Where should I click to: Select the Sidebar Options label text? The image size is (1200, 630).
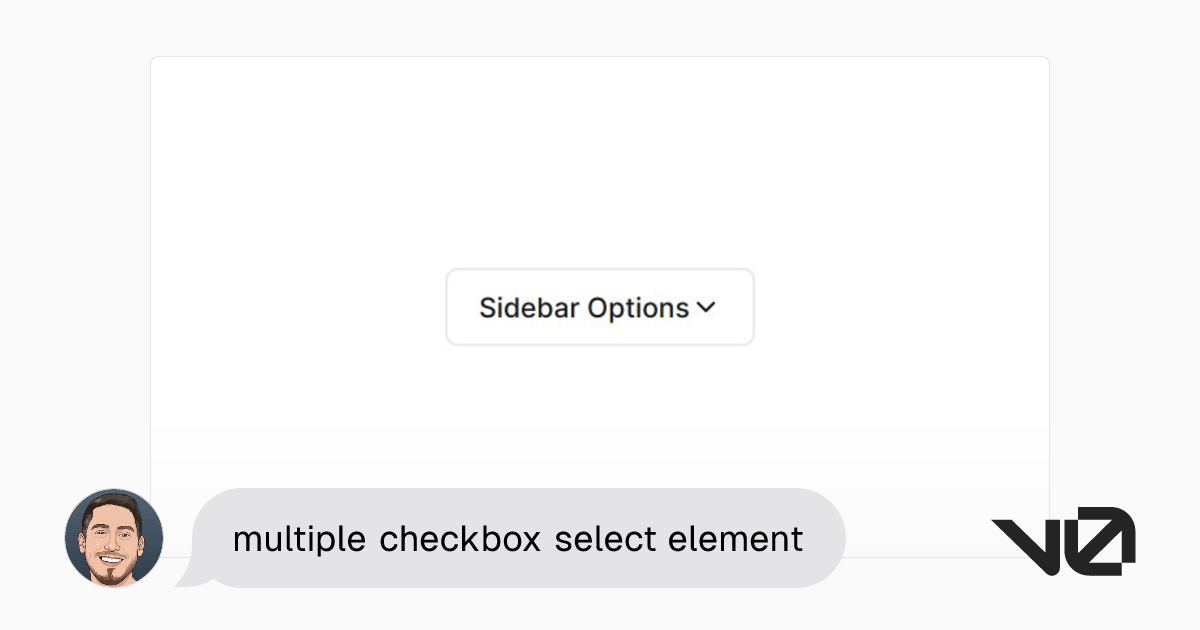pos(584,308)
